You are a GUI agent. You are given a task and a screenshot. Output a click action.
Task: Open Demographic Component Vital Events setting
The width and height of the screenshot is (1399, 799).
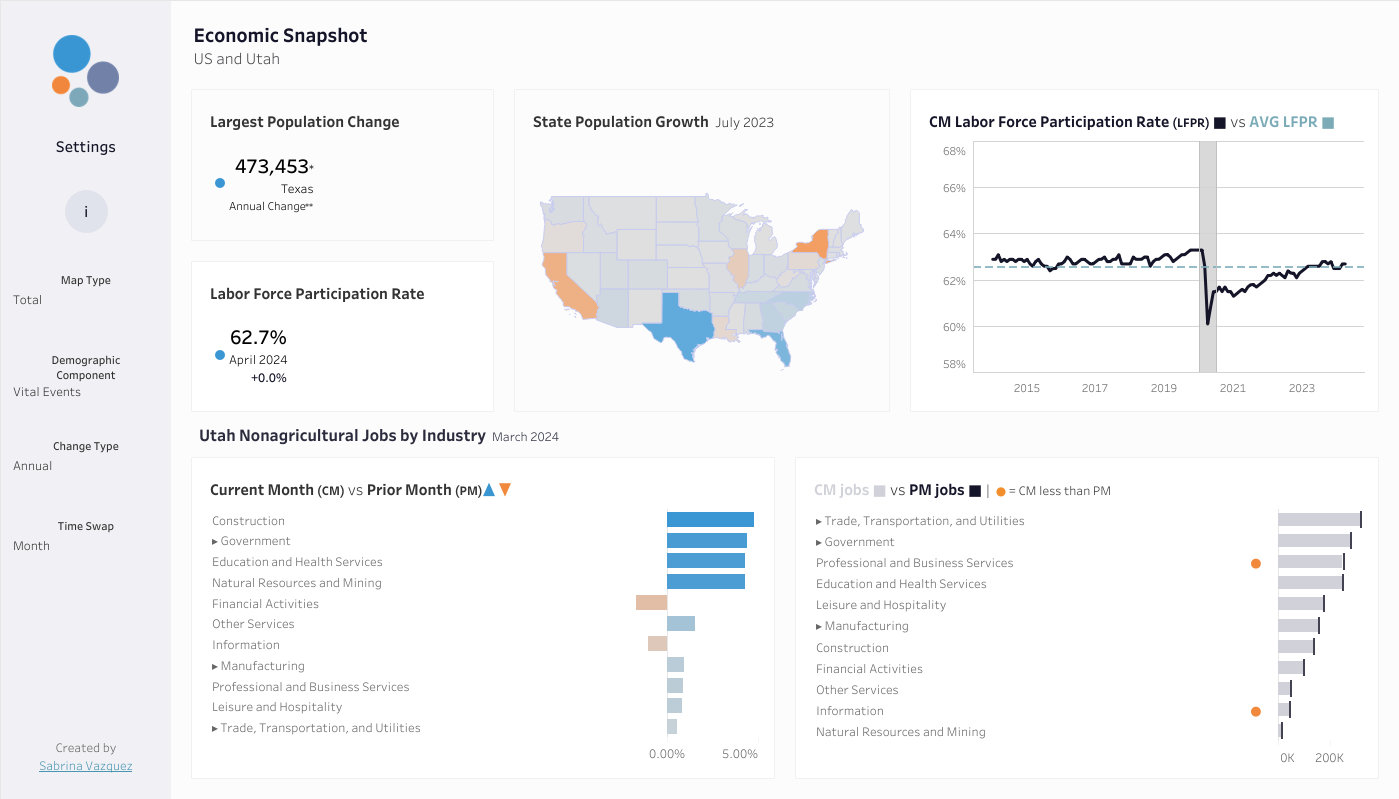(47, 392)
